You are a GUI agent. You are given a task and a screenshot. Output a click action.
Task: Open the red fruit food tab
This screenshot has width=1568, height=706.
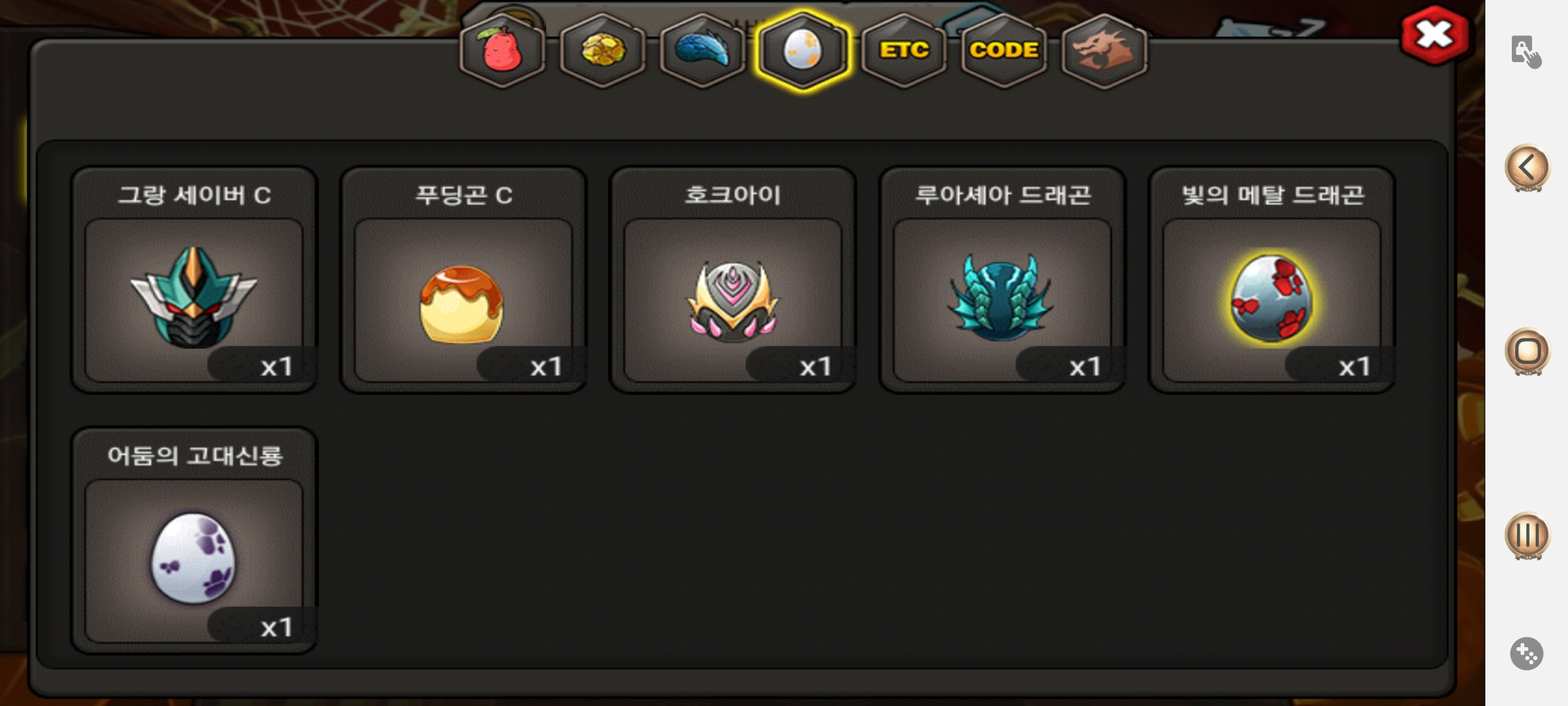[502, 51]
